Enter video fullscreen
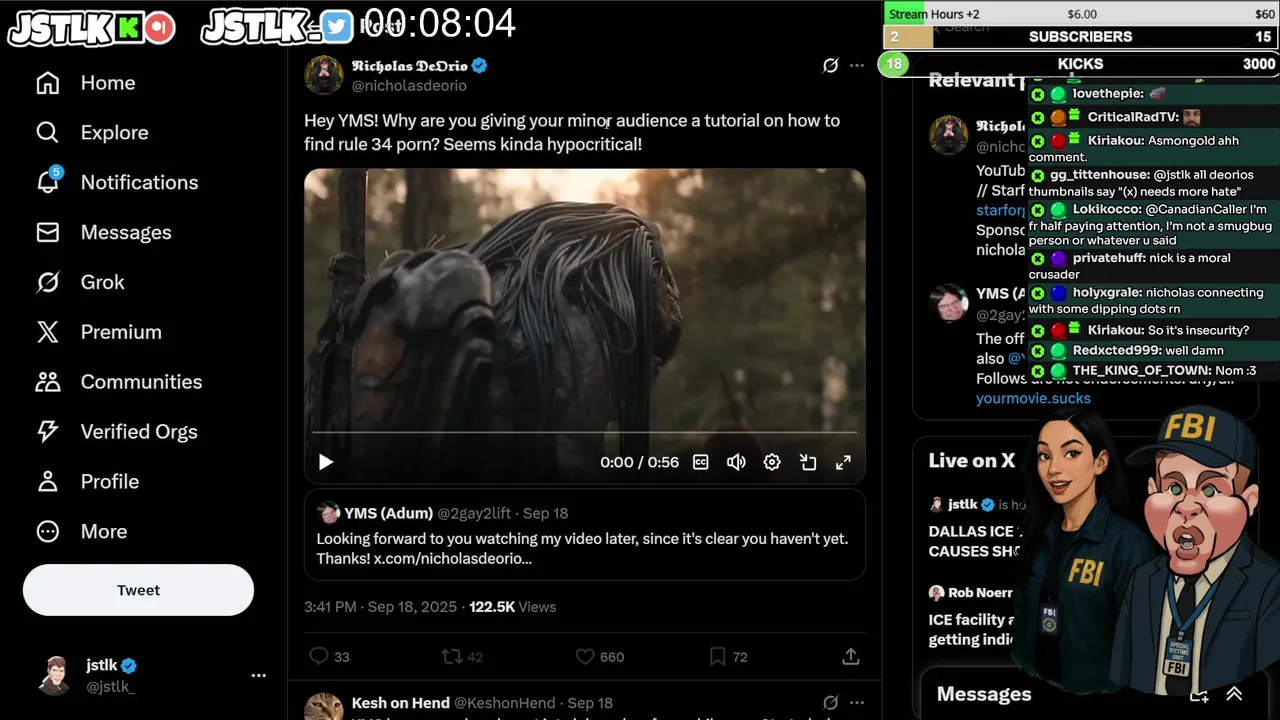 click(843, 462)
